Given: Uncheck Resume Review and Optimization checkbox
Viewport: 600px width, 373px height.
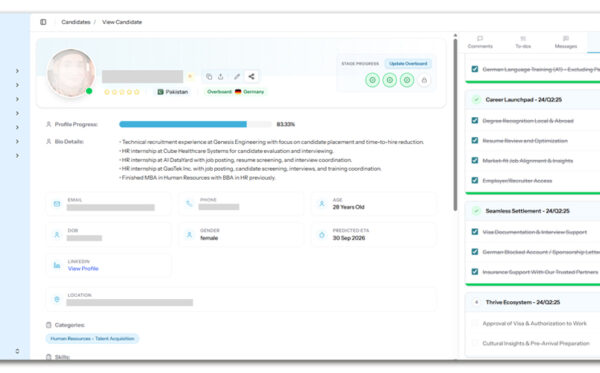Looking at the screenshot, I should pos(475,140).
